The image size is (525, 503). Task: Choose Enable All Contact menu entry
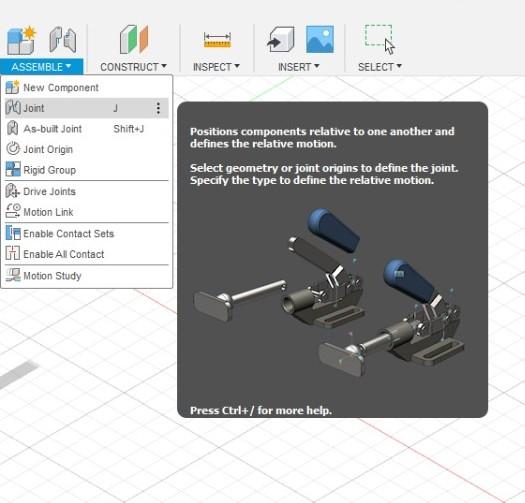86,254
